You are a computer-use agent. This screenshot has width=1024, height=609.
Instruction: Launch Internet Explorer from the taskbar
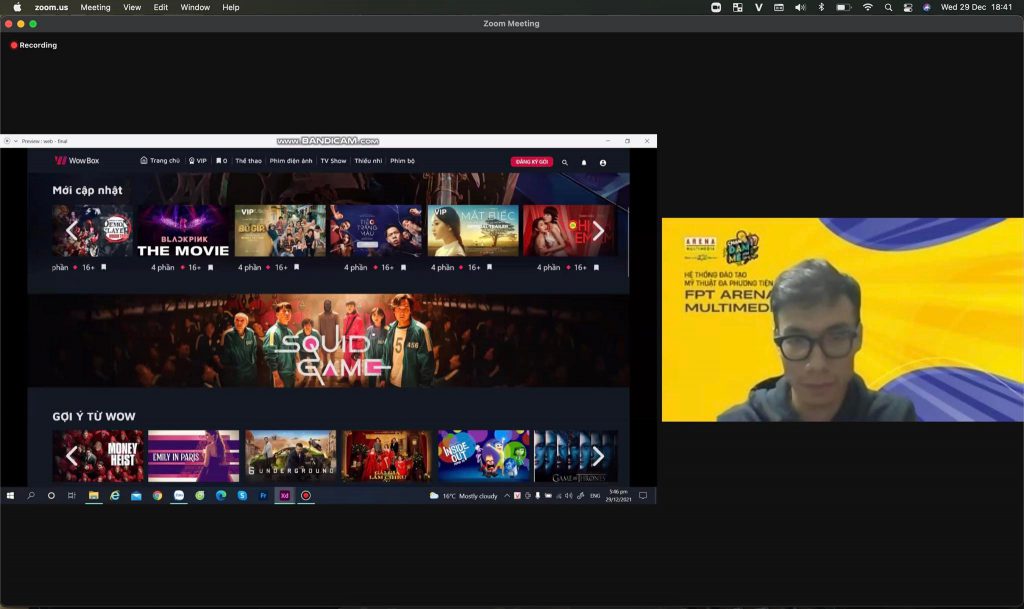click(x=115, y=496)
